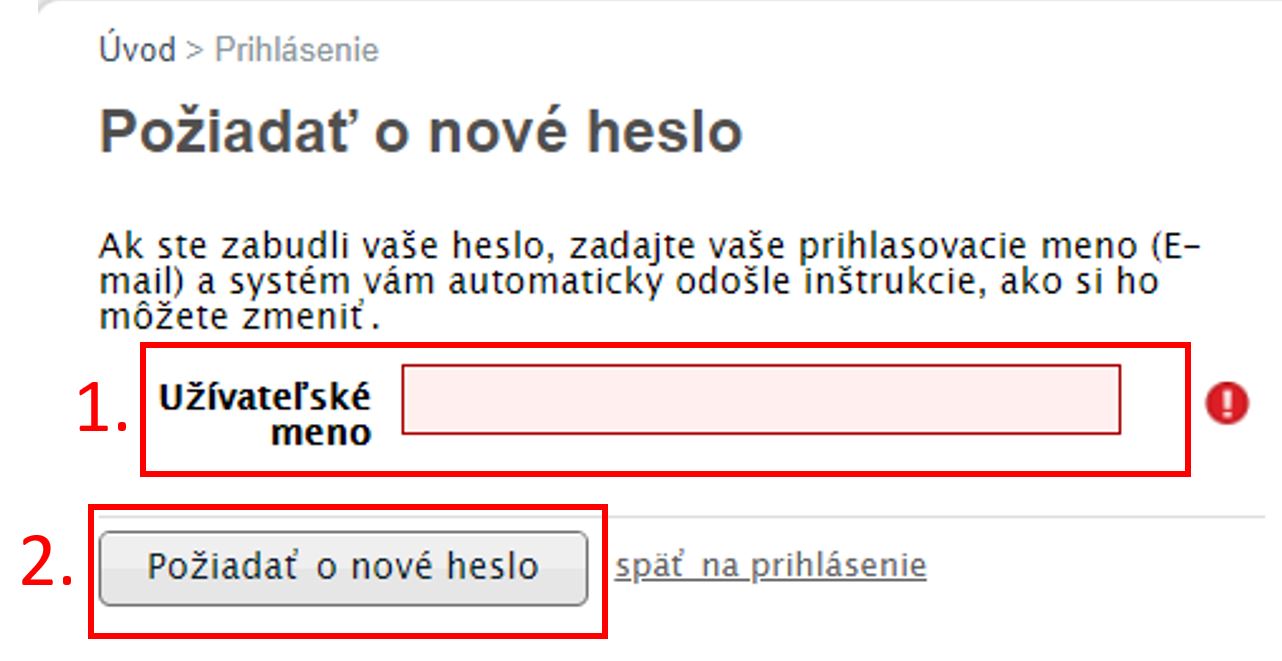
Task: Click the Požiadať o nové heslo page heading
Action: 420,130
